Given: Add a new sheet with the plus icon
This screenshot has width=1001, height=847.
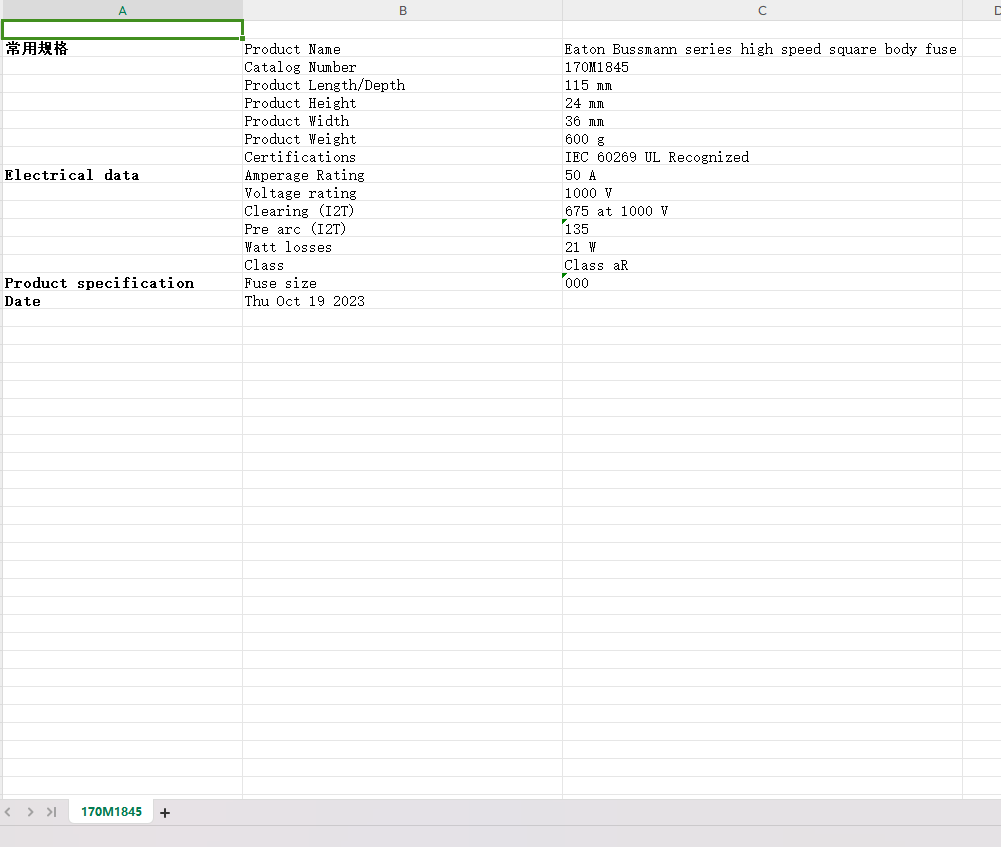Looking at the screenshot, I should 165,813.
